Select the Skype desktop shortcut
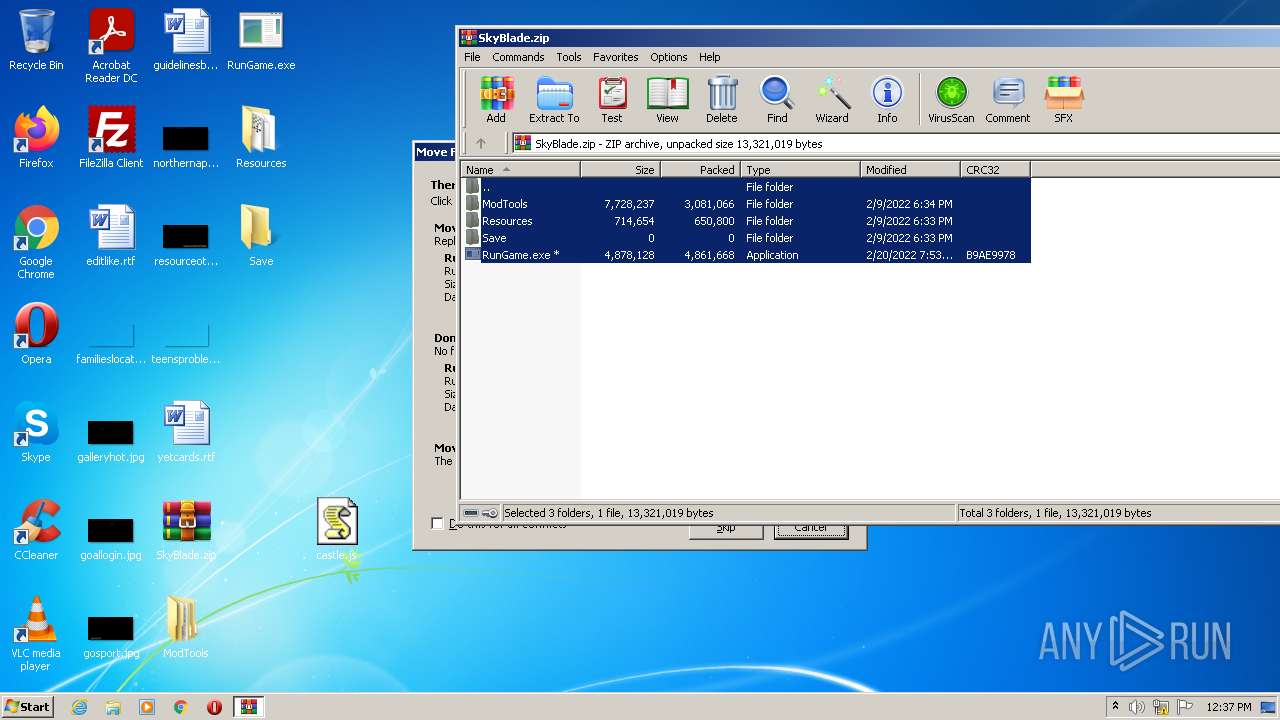Image resolution: width=1280 pixels, height=720 pixels. 36,432
